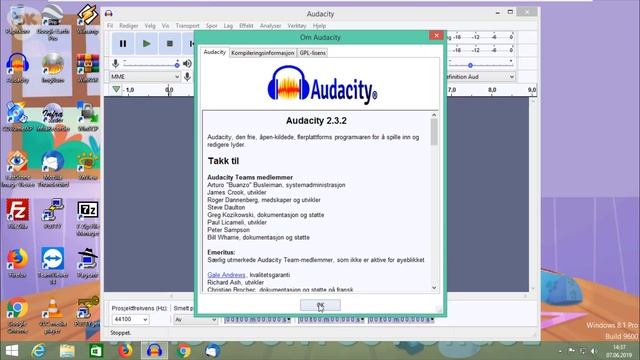The width and height of the screenshot is (640, 360).
Task: Click the scroll-down arrow of the credits list
Action: coord(434,288)
